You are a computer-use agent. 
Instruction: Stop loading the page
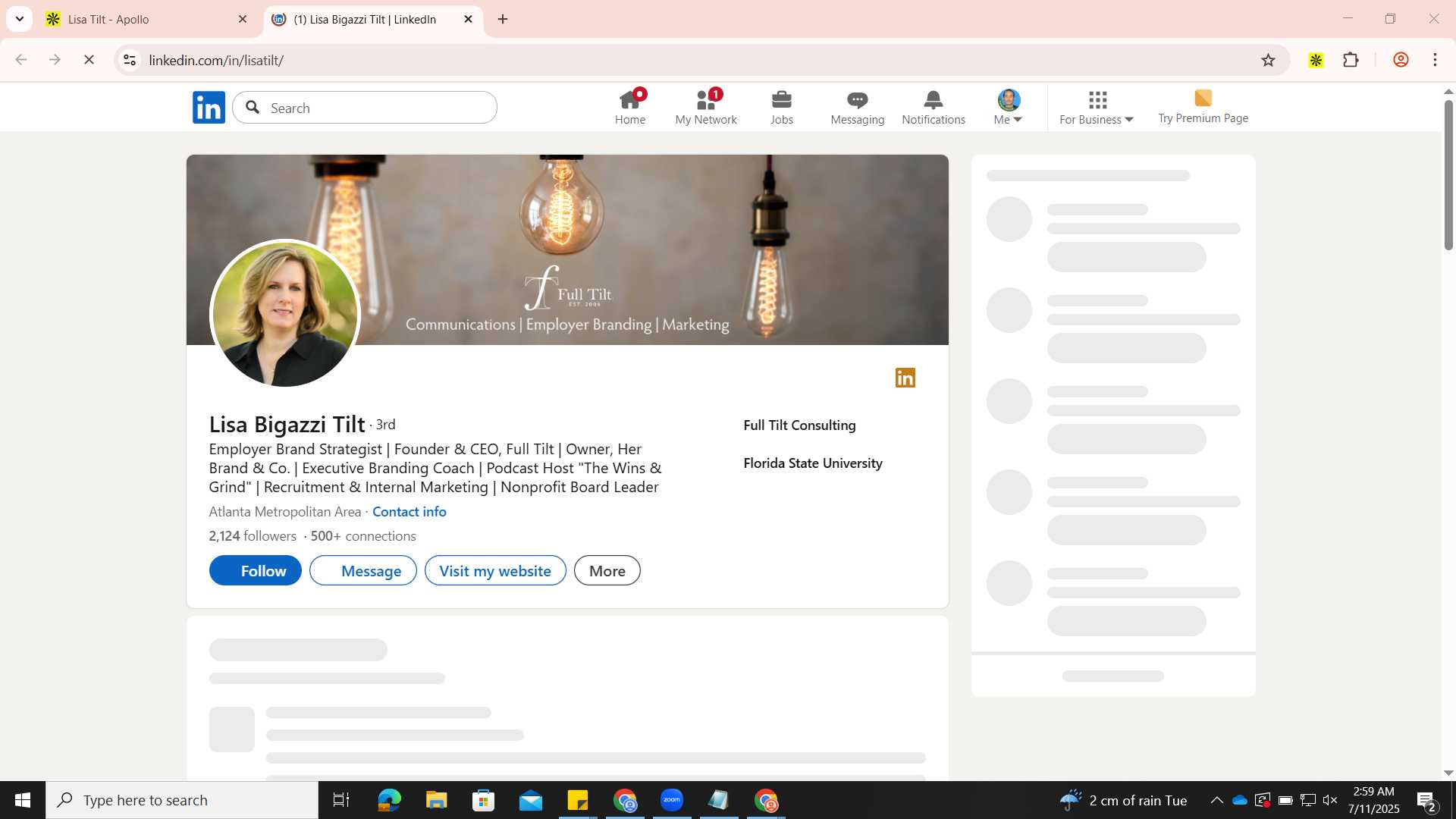pos(89,60)
